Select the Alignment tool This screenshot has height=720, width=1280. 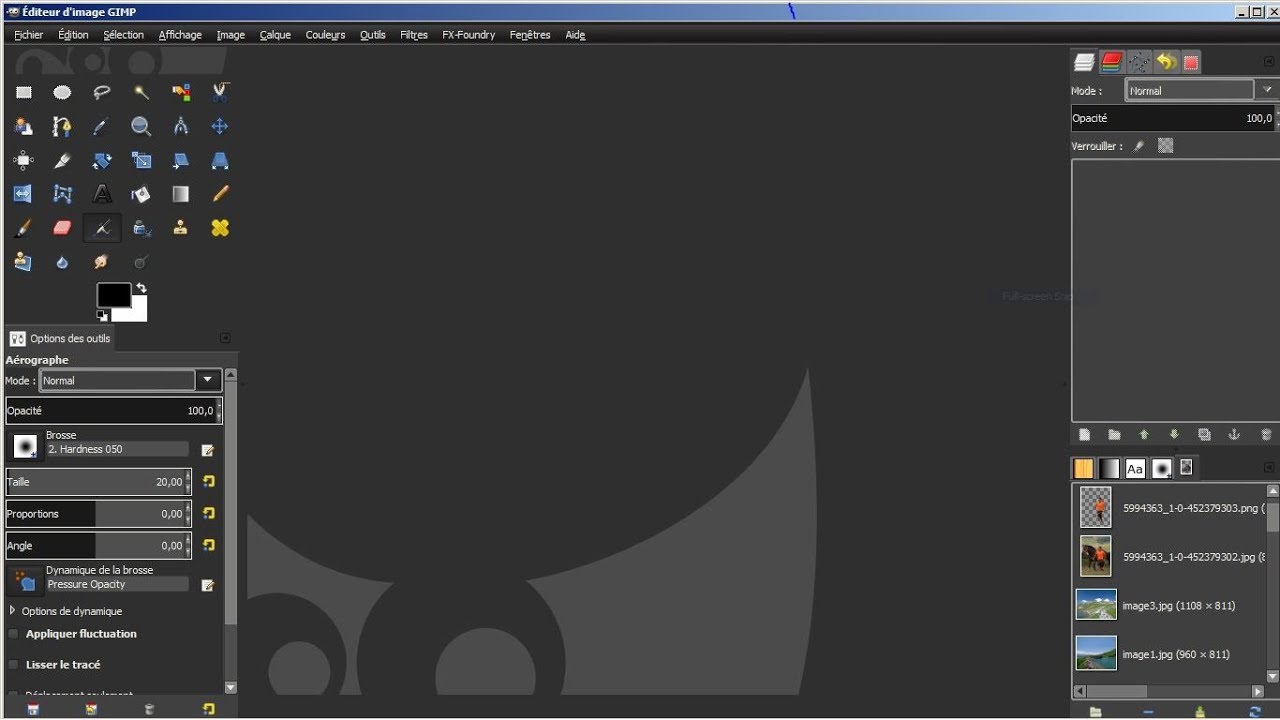click(23, 160)
